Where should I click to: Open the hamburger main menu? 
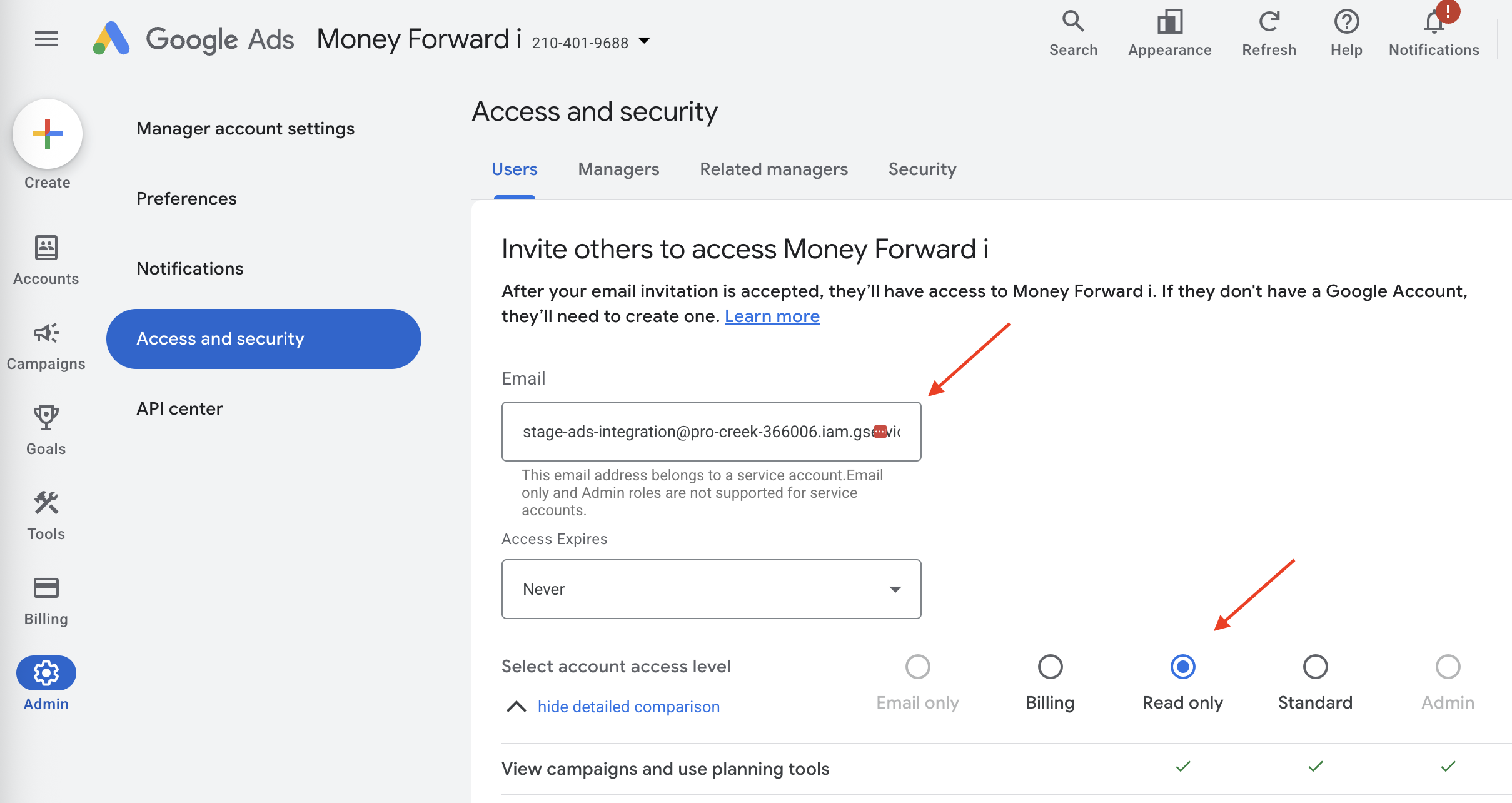pos(46,39)
